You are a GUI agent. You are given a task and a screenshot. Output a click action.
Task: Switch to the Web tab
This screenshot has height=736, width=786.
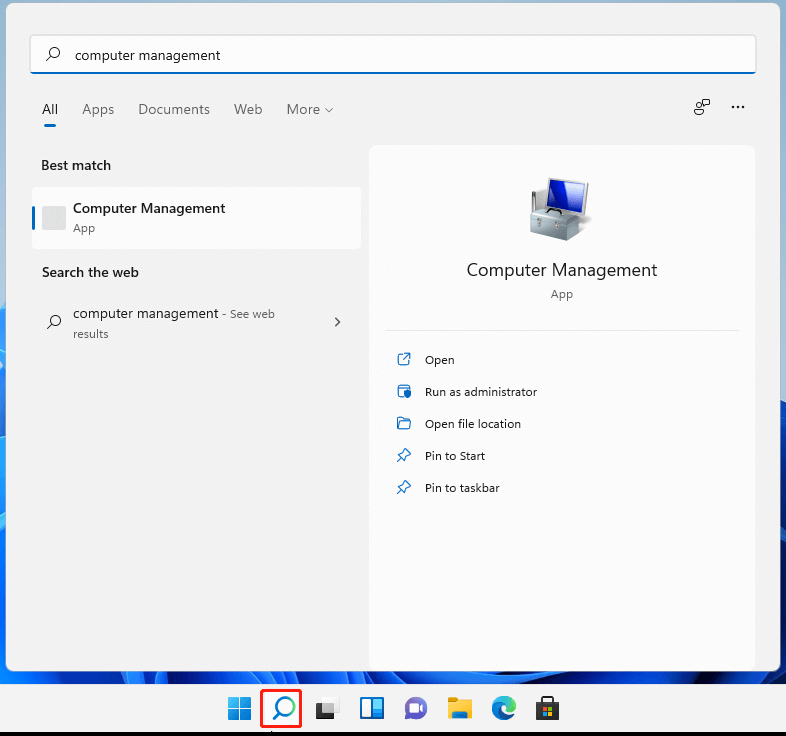(248, 109)
